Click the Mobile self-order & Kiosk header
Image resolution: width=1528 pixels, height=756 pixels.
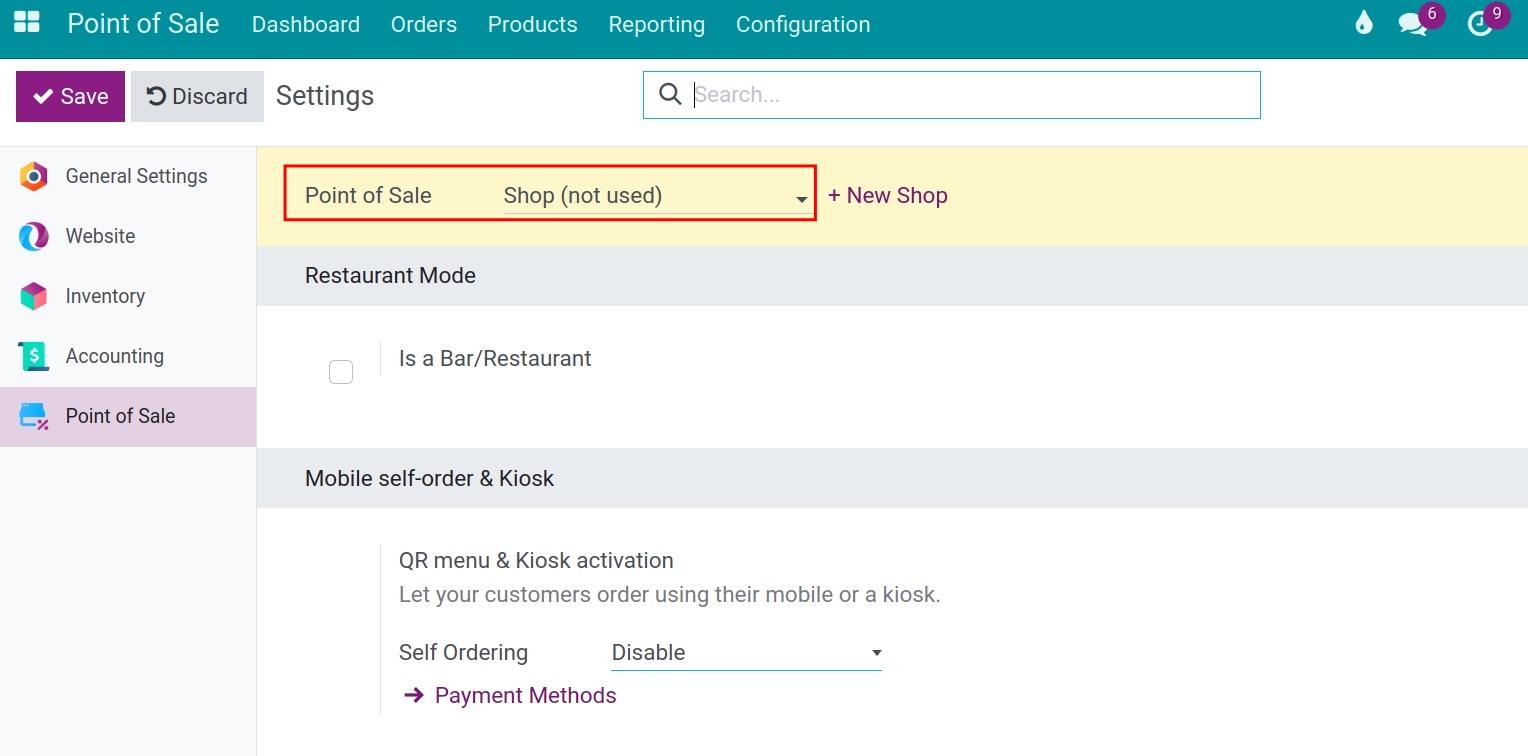(x=429, y=478)
